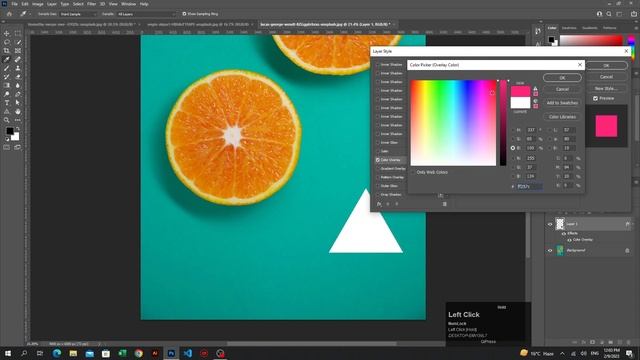This screenshot has height=360, width=640.
Task: Select the Clone Stamp tool
Action: point(18,68)
